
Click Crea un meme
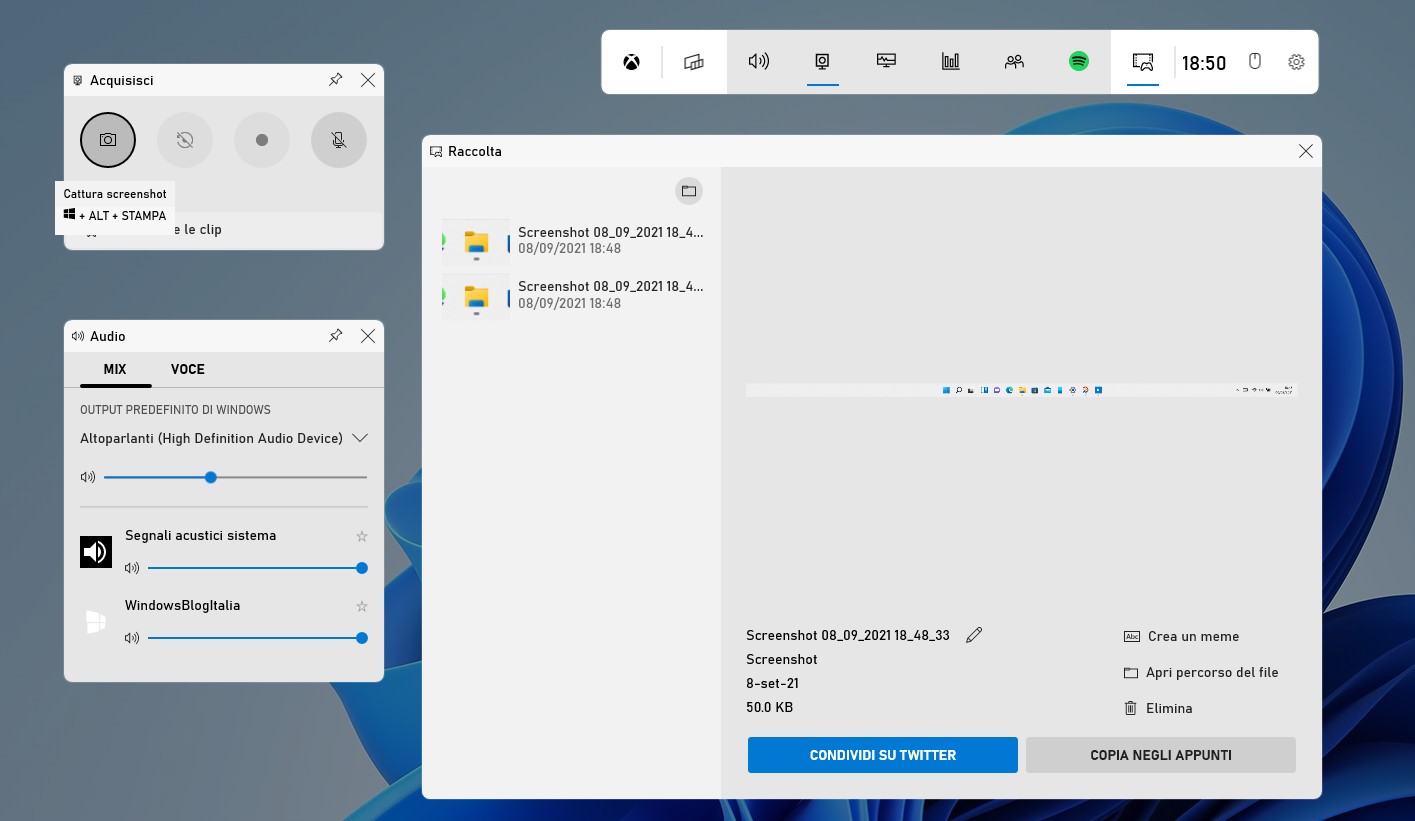click(1182, 636)
